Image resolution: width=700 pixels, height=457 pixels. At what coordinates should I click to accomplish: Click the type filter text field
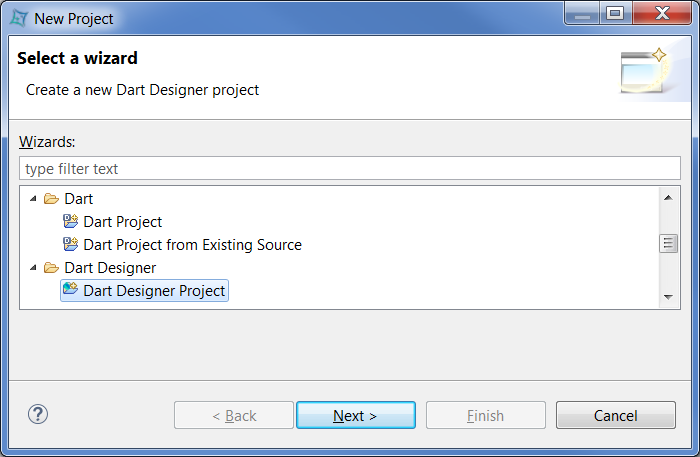click(x=349, y=169)
